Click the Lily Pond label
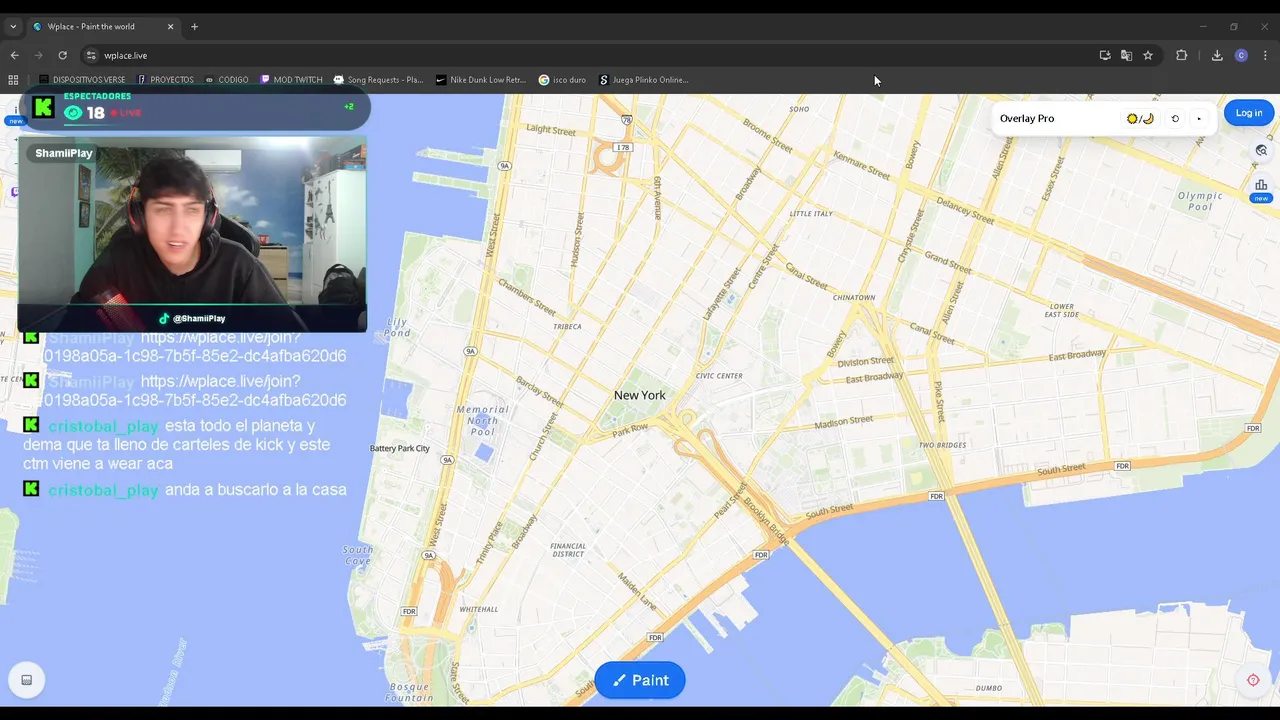Viewport: 1280px width, 720px height. click(398, 326)
